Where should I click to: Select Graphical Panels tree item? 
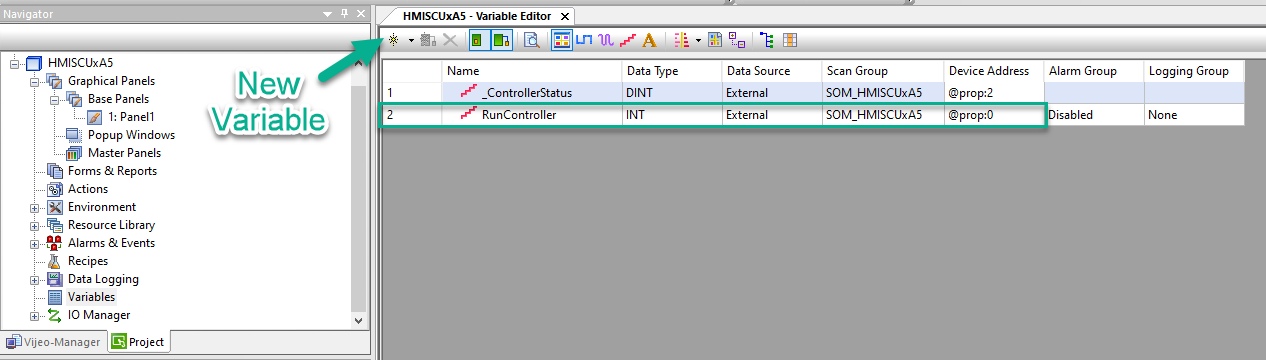(x=111, y=81)
